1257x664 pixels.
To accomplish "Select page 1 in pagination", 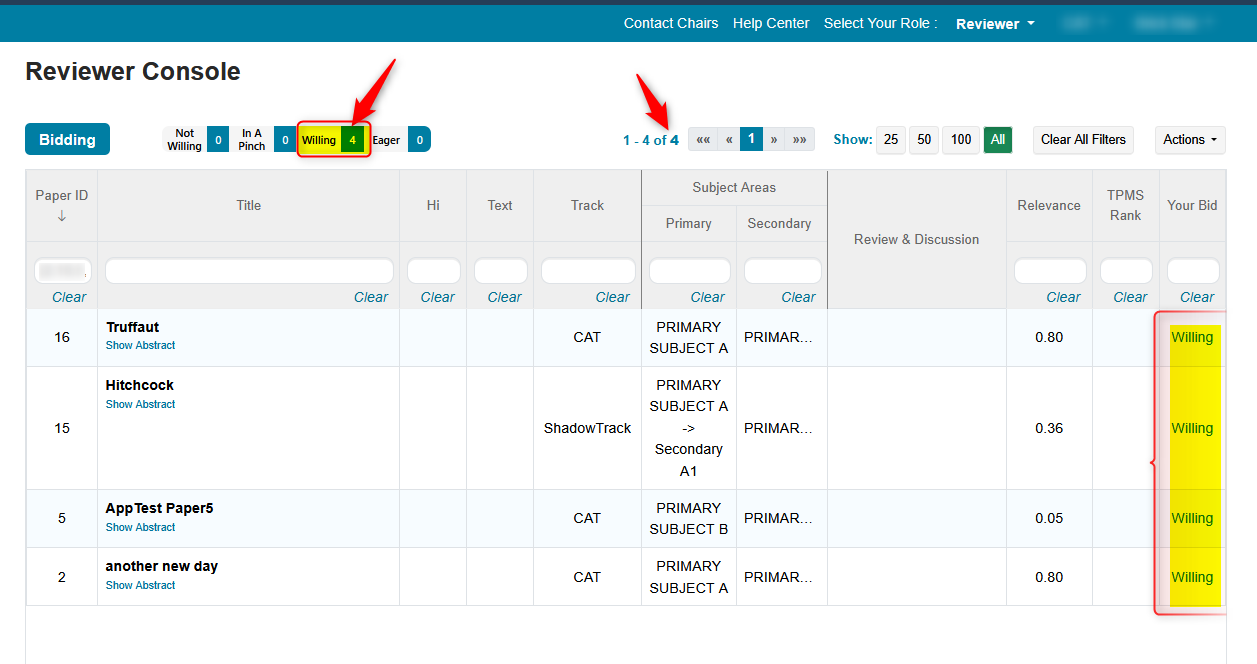I will pos(752,140).
